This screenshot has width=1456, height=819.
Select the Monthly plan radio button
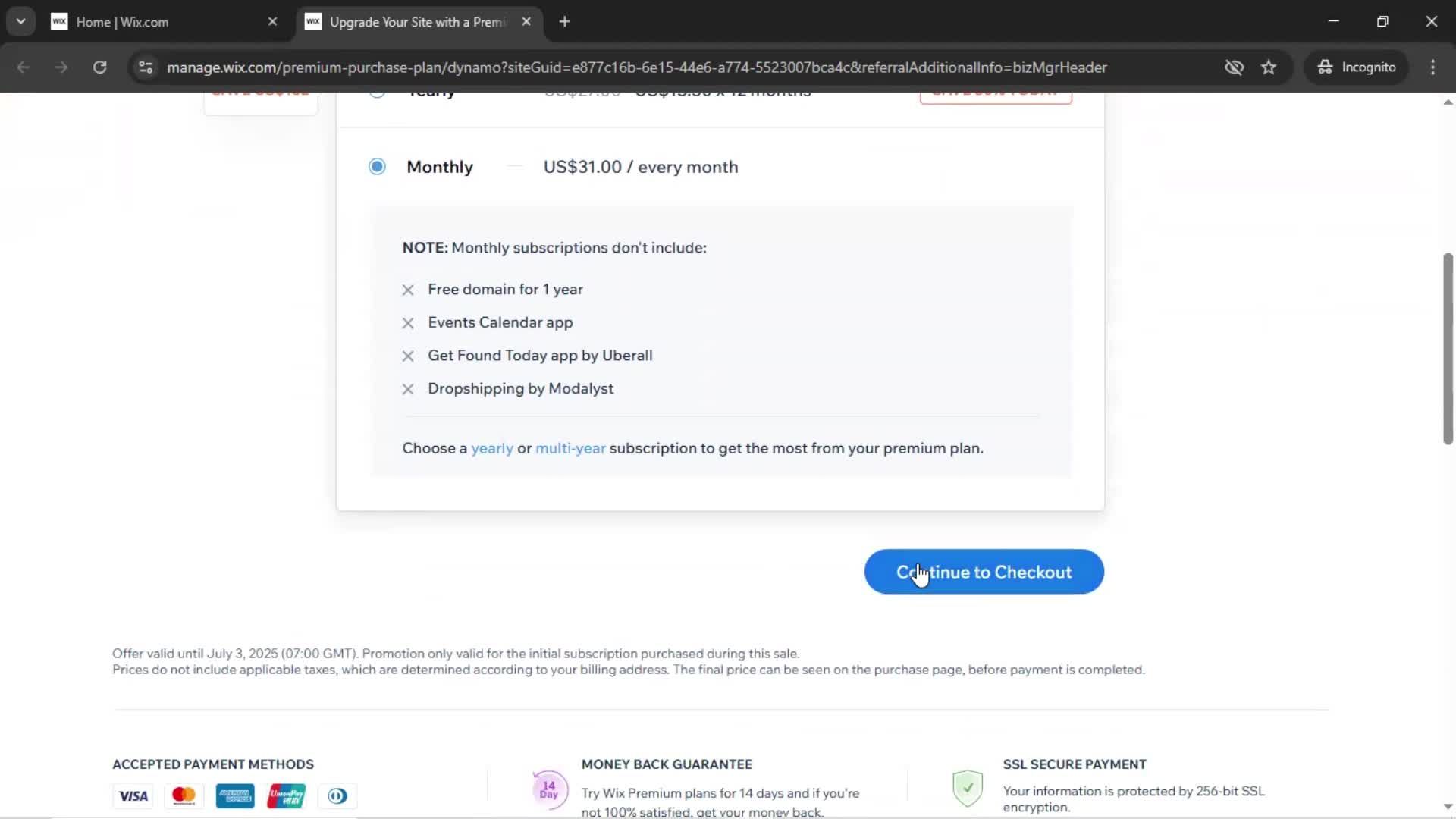(377, 166)
